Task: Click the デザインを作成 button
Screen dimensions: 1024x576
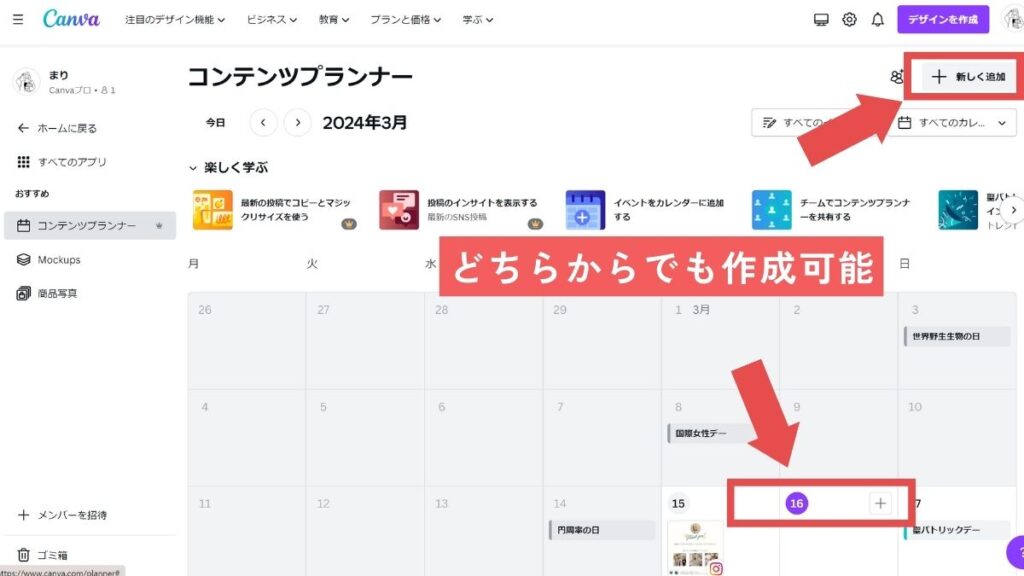Action: point(943,20)
